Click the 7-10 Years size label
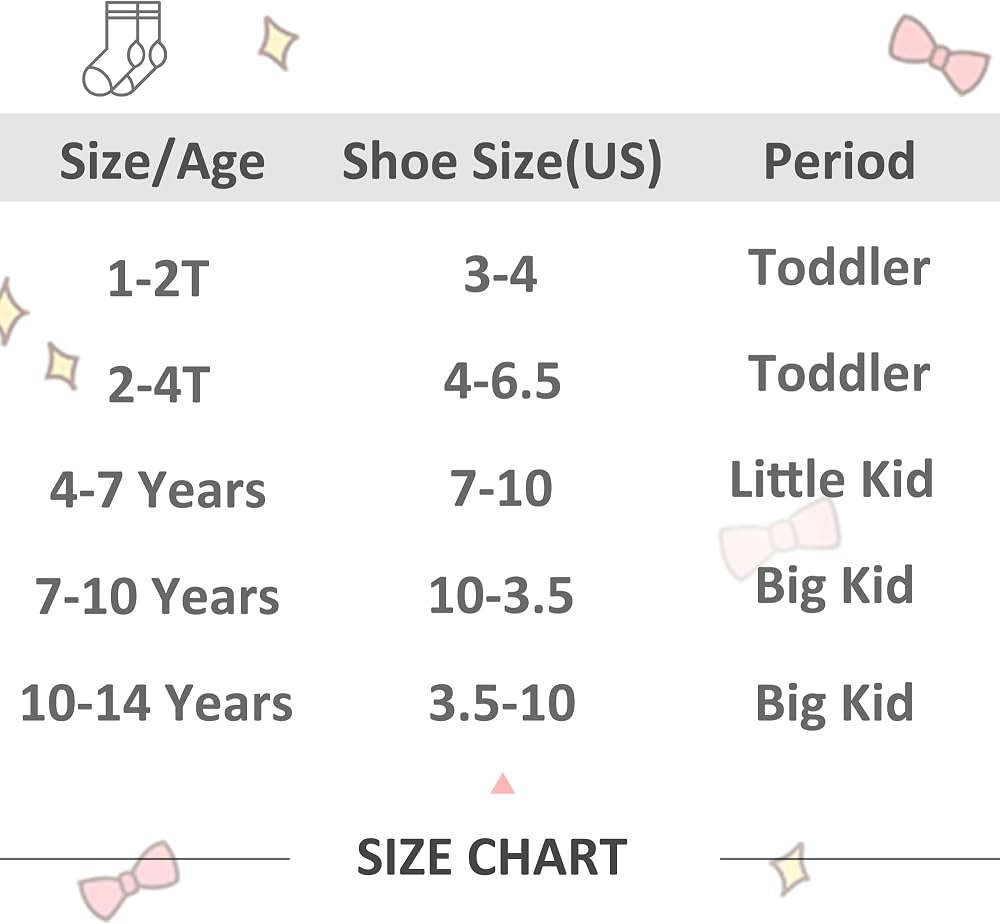 (157, 596)
